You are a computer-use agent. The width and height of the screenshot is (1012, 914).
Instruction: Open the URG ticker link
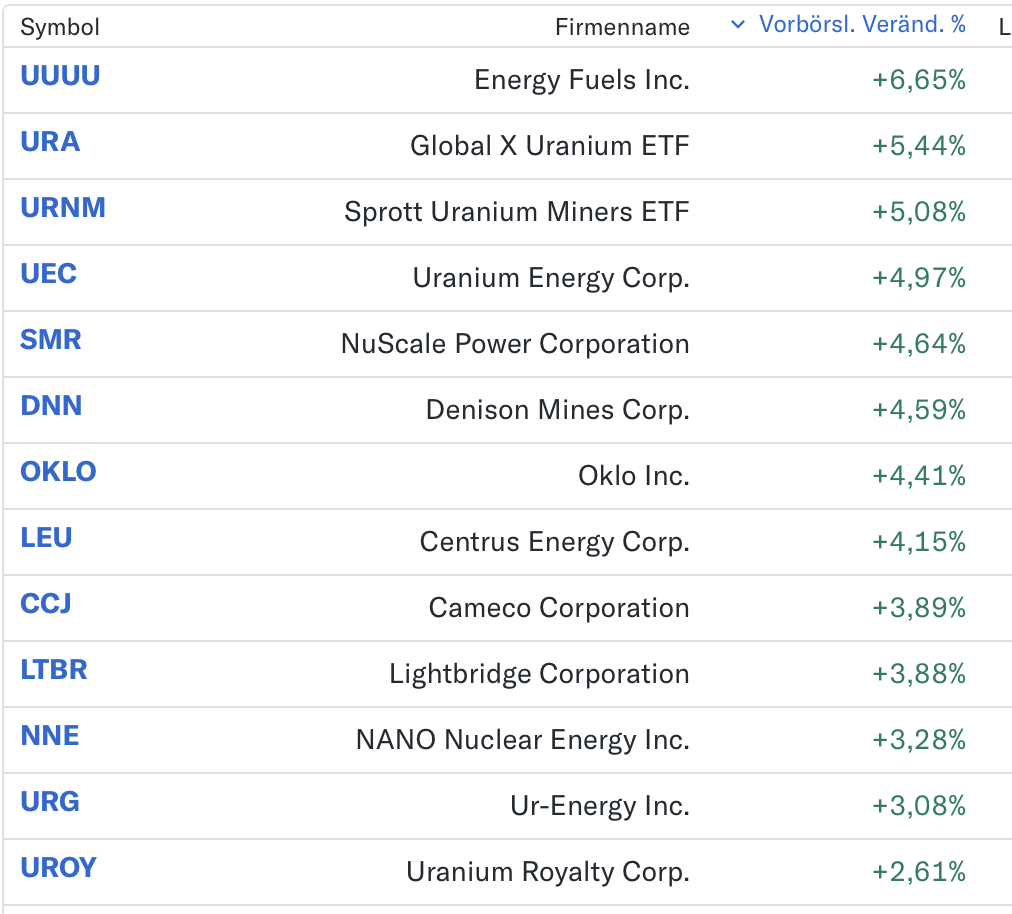[50, 802]
